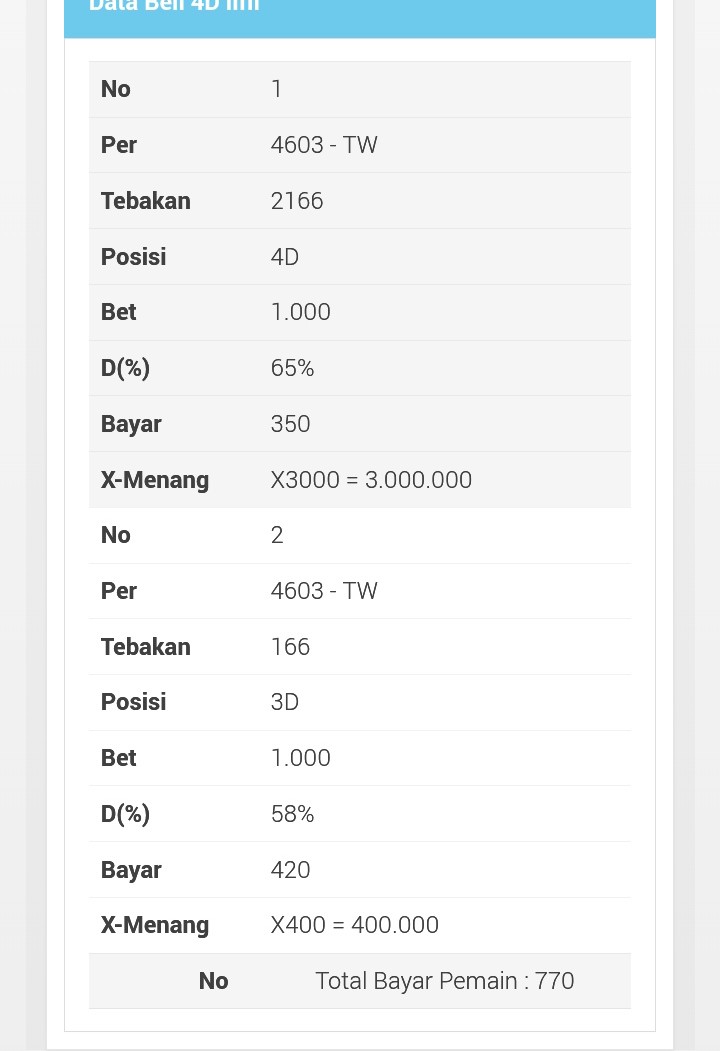The height and width of the screenshot is (1051, 720).
Task: Select the Tebakan value 2166
Action: (x=297, y=201)
